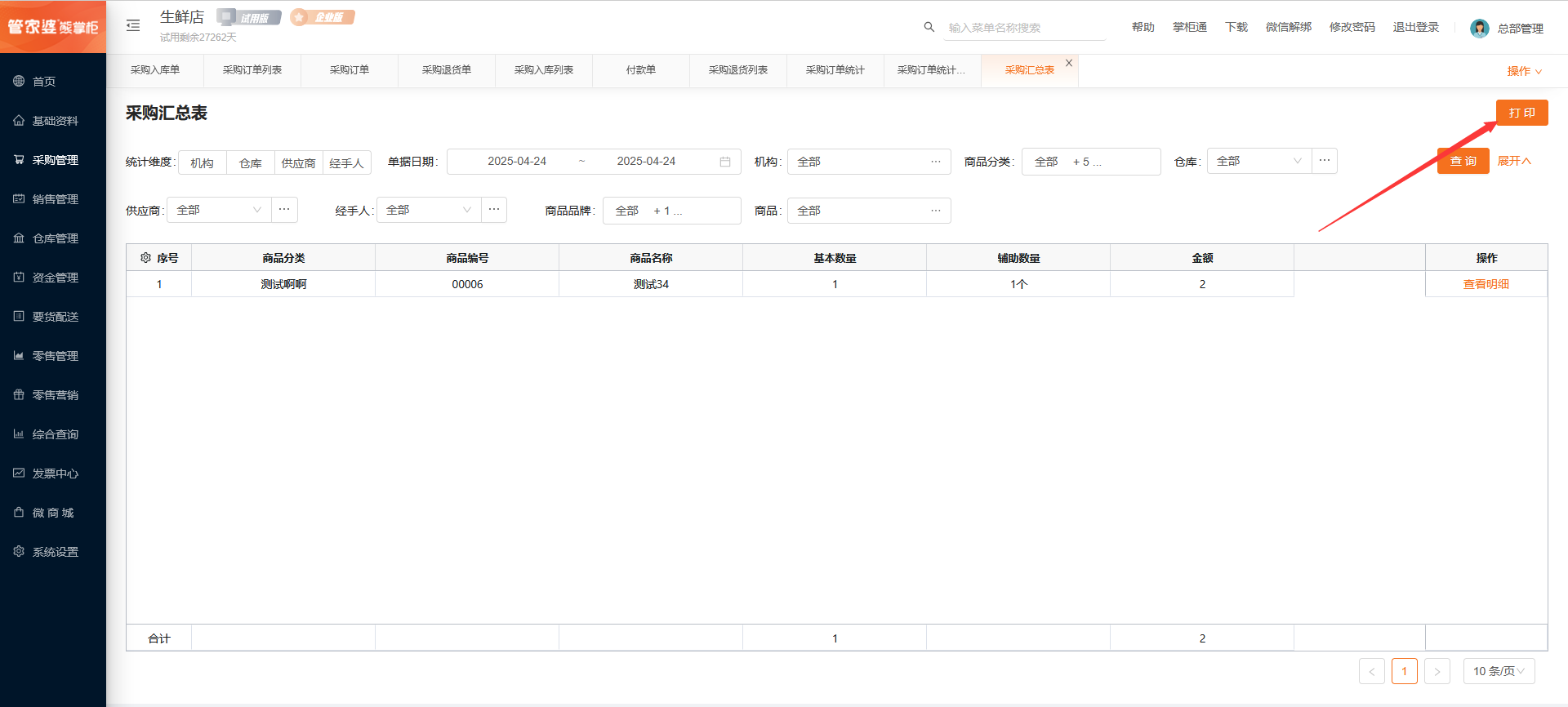Switch to 采购入库列表 tab
Screen dimensions: 1568x707
[544, 70]
